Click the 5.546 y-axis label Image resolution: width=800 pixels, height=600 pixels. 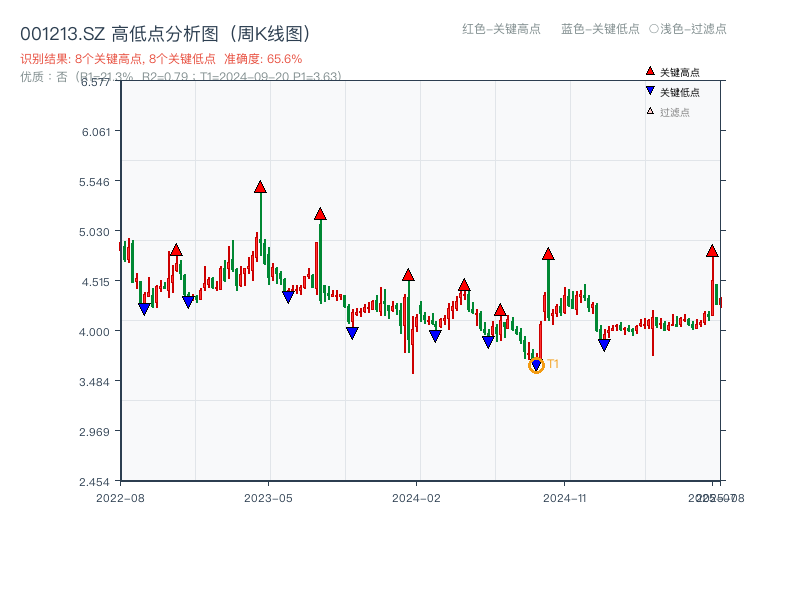coord(94,182)
